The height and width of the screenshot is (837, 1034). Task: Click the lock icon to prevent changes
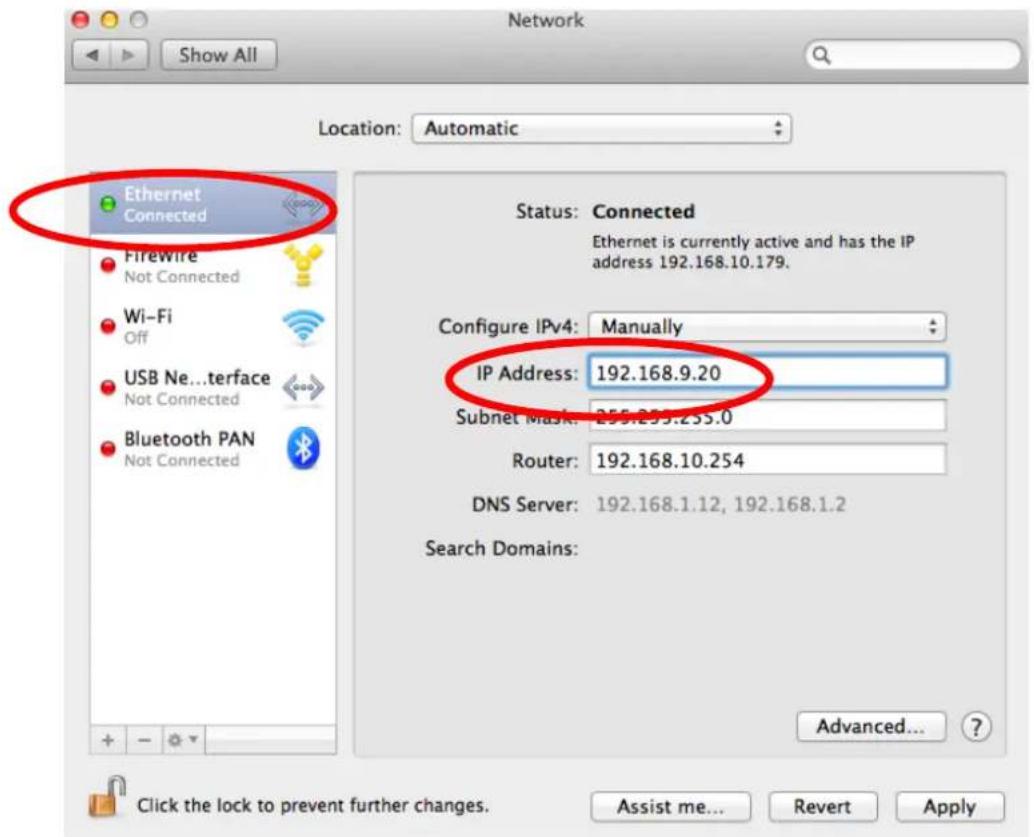pos(107,797)
